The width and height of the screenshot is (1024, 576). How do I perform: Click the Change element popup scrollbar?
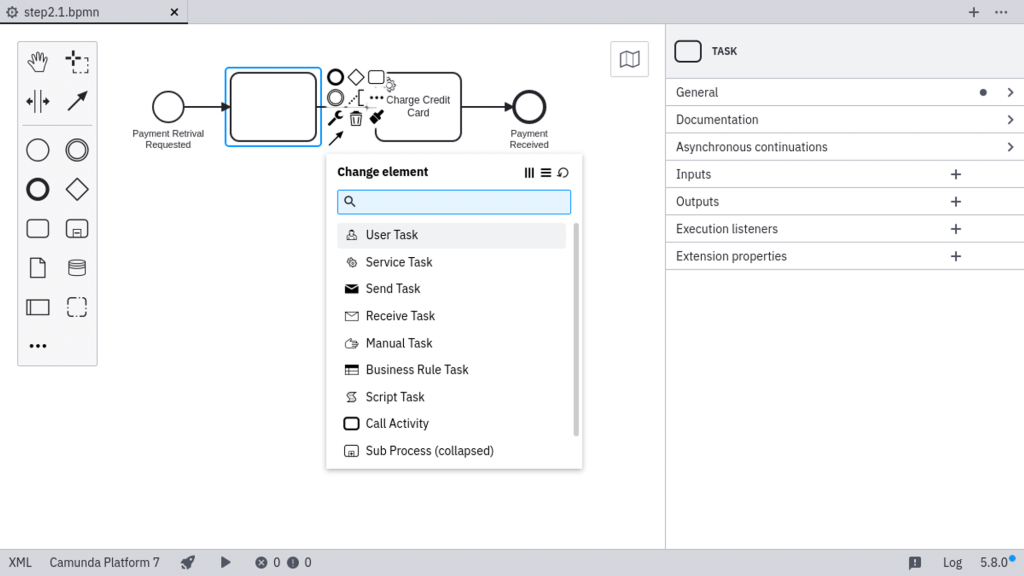click(576, 330)
